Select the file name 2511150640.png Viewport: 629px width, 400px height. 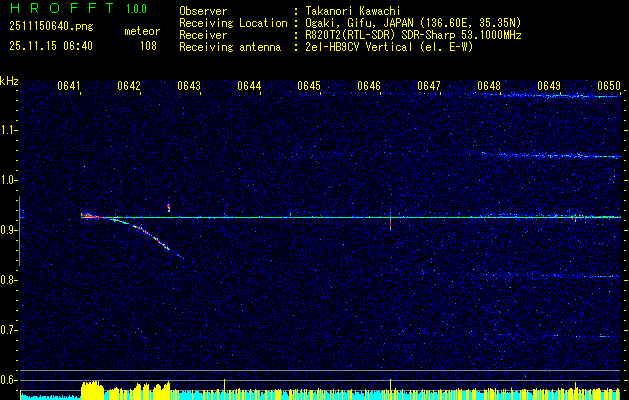click(x=51, y=27)
